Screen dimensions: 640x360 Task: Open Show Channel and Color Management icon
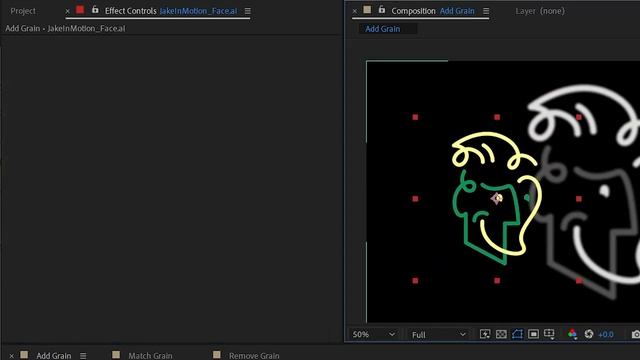coord(572,334)
